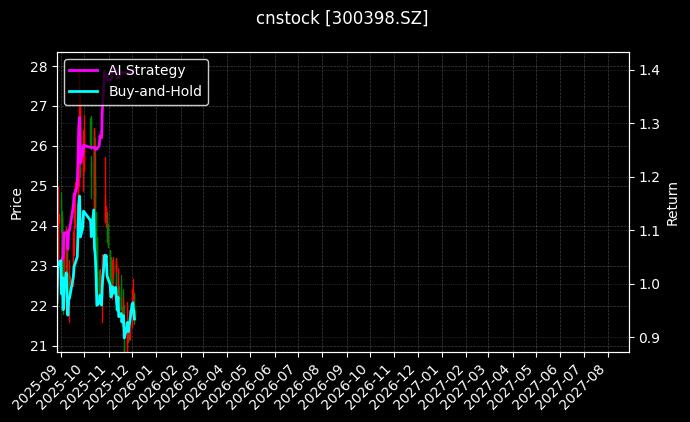Click the AI Strategy legend label
690x422 pixels.
coord(146,70)
